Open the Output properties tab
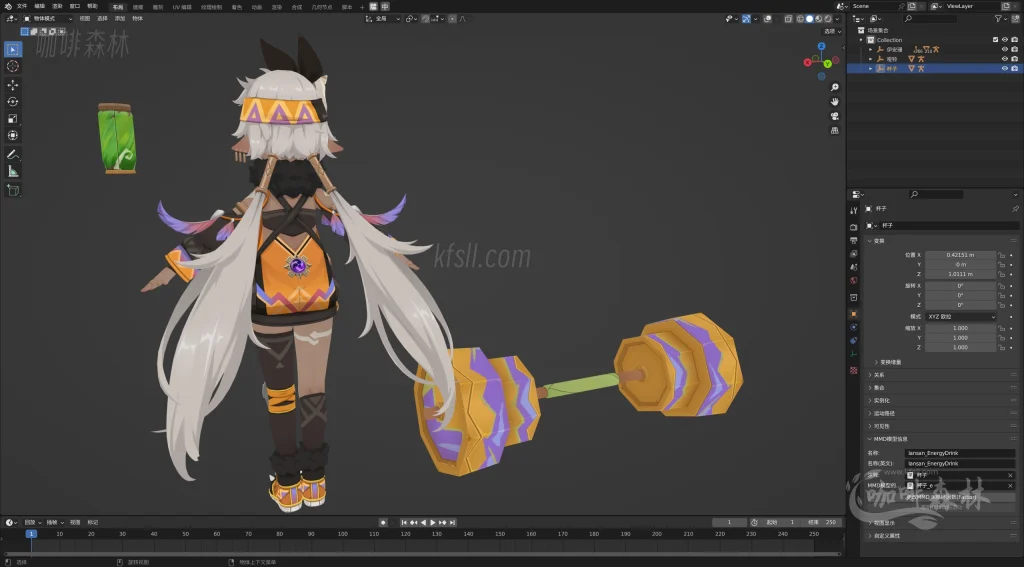This screenshot has height=567, width=1024. click(854, 240)
